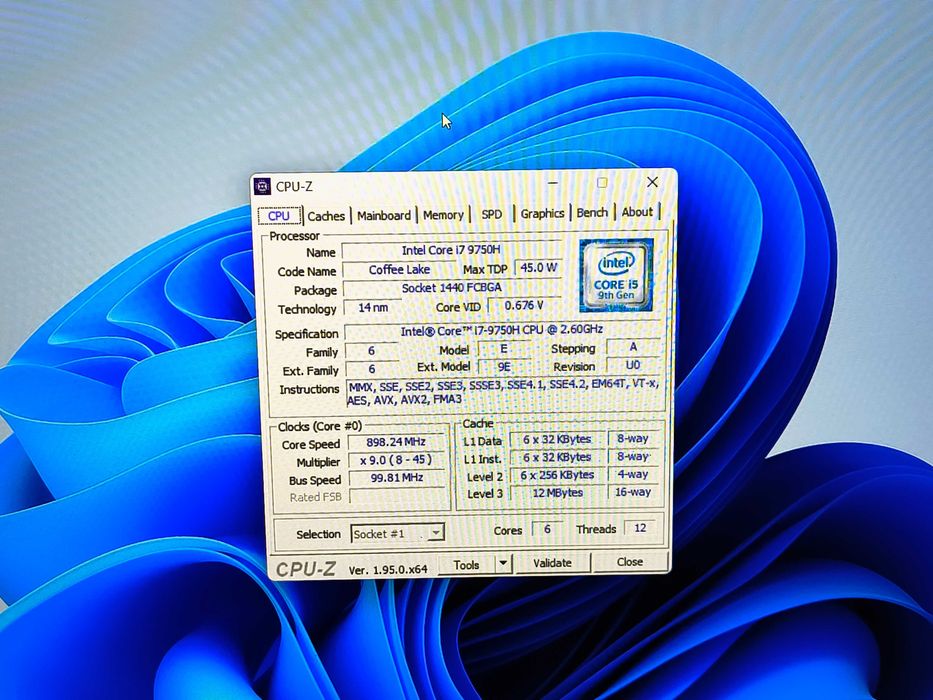Image resolution: width=933 pixels, height=700 pixels.
Task: Click the Tools button
Action: (x=466, y=564)
